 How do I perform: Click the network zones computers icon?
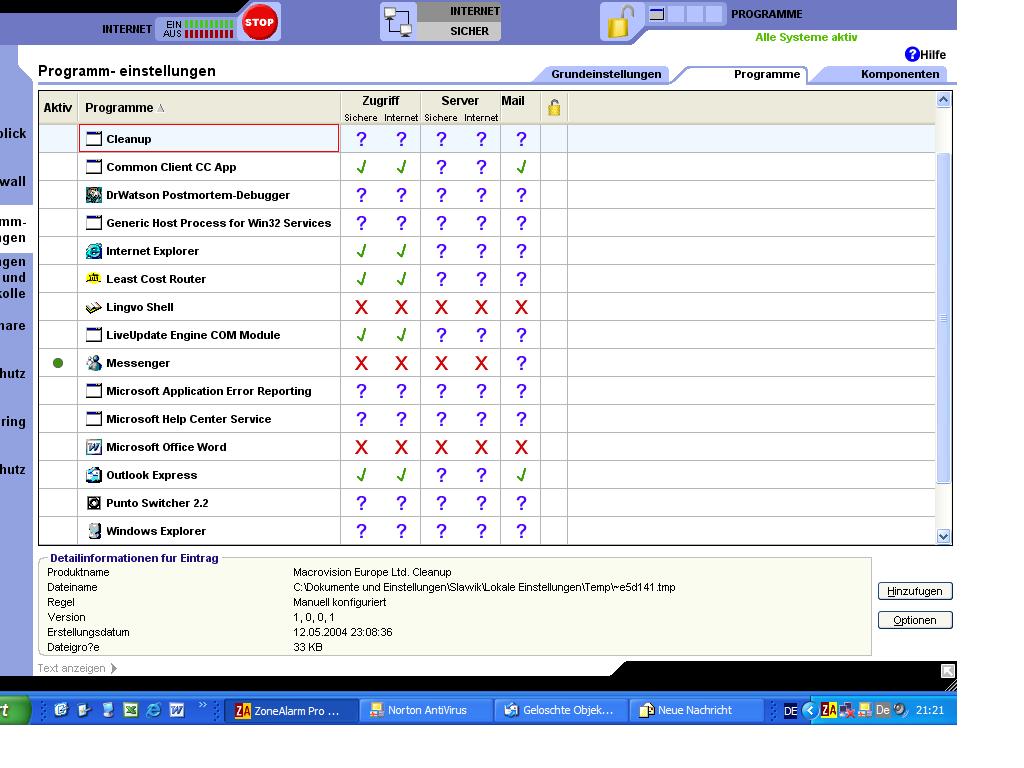click(x=398, y=22)
